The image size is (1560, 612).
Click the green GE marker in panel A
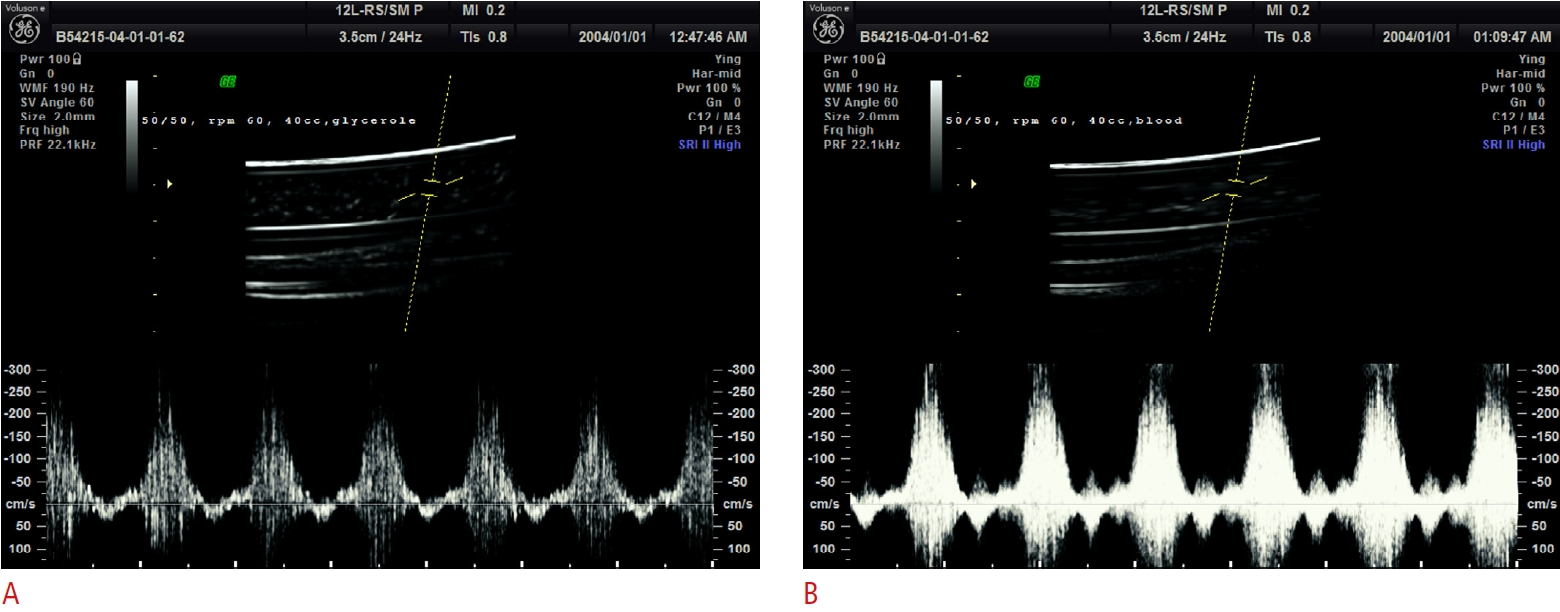[x=227, y=82]
